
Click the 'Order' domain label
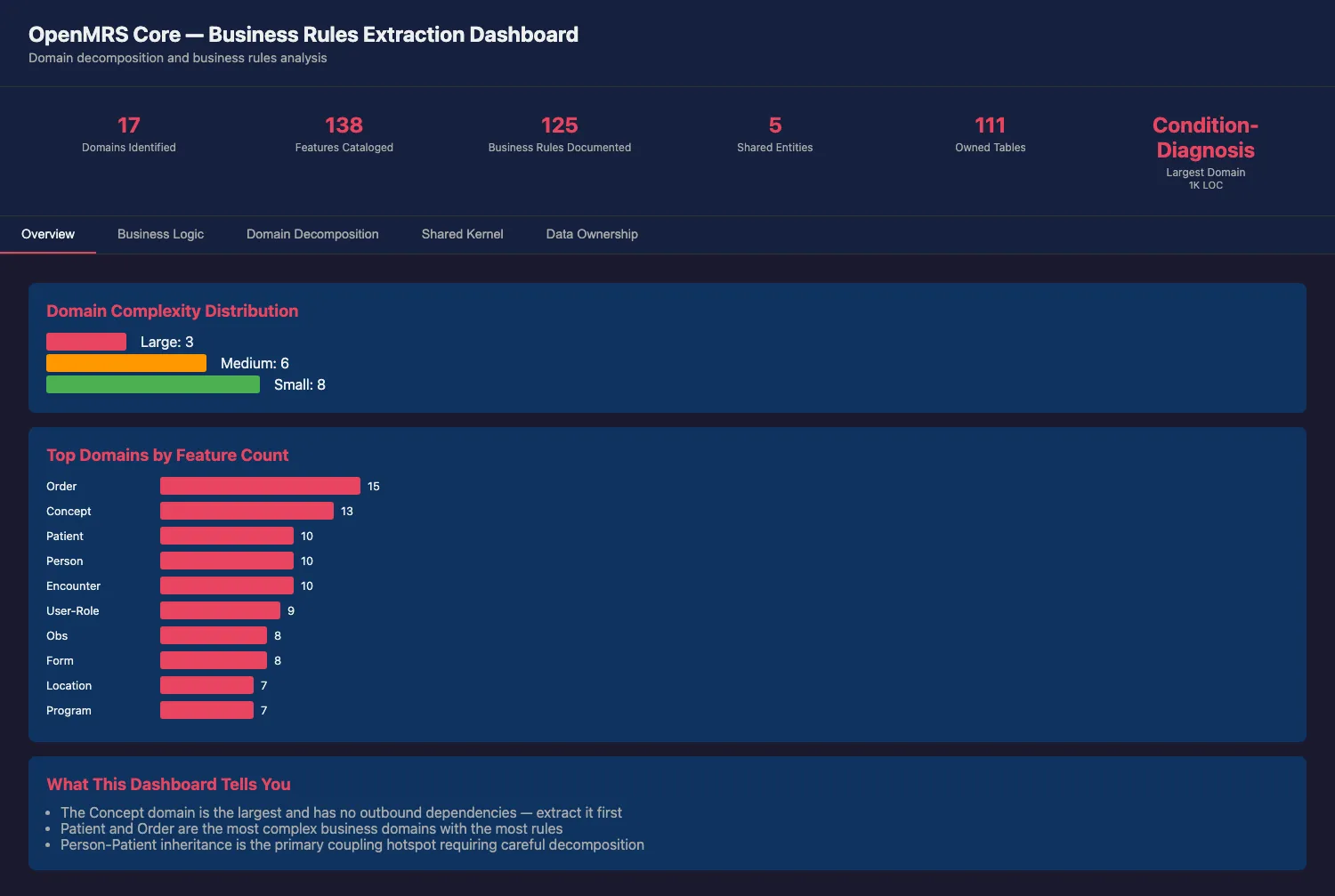click(x=61, y=486)
